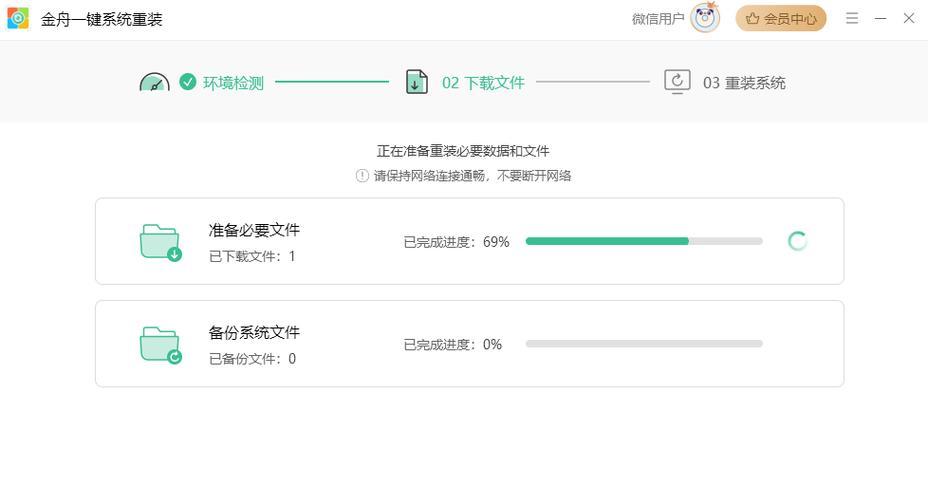Click the green completed checkmark icon

pyautogui.click(x=188, y=82)
